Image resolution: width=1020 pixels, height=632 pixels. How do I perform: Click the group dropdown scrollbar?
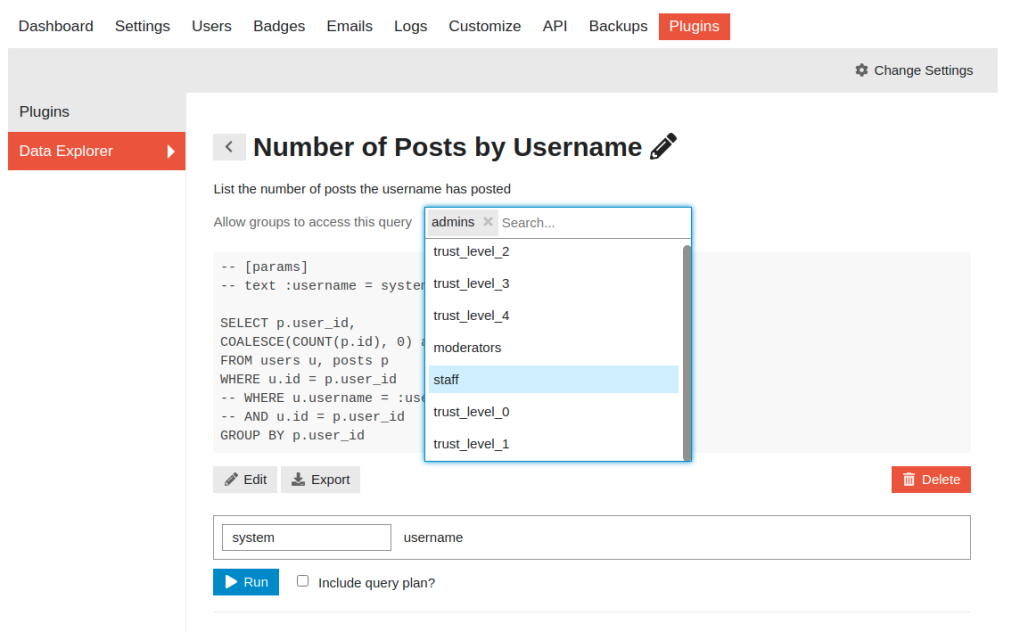(x=687, y=353)
